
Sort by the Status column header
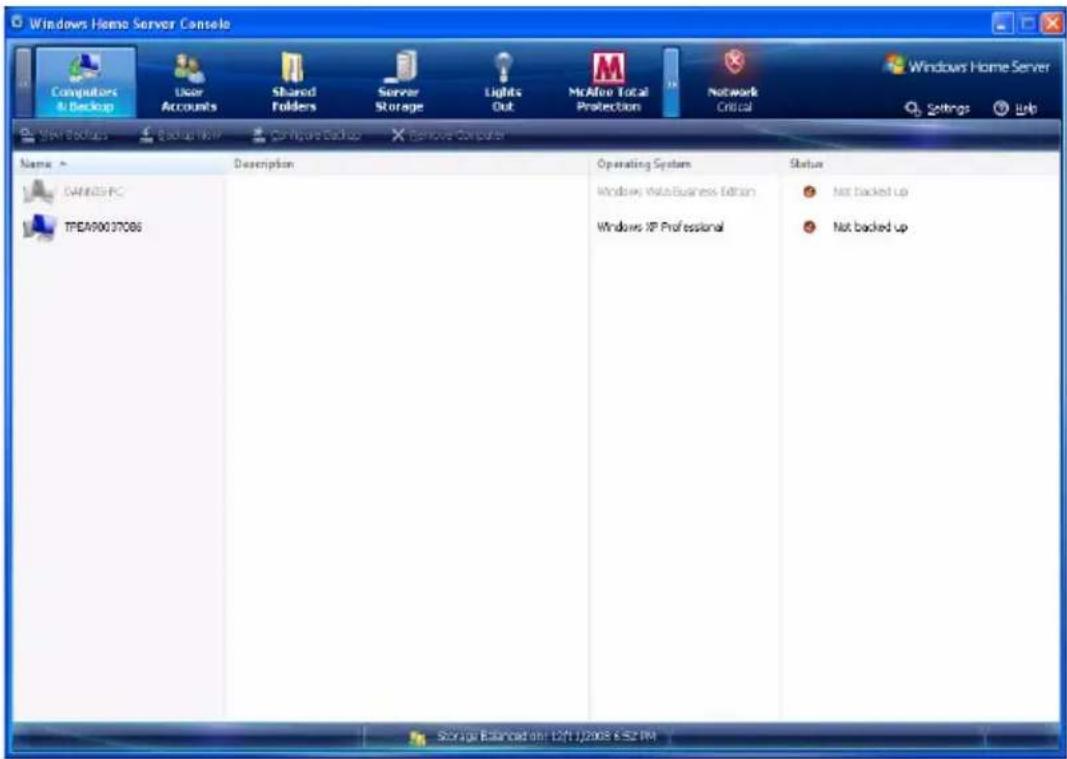point(920,164)
